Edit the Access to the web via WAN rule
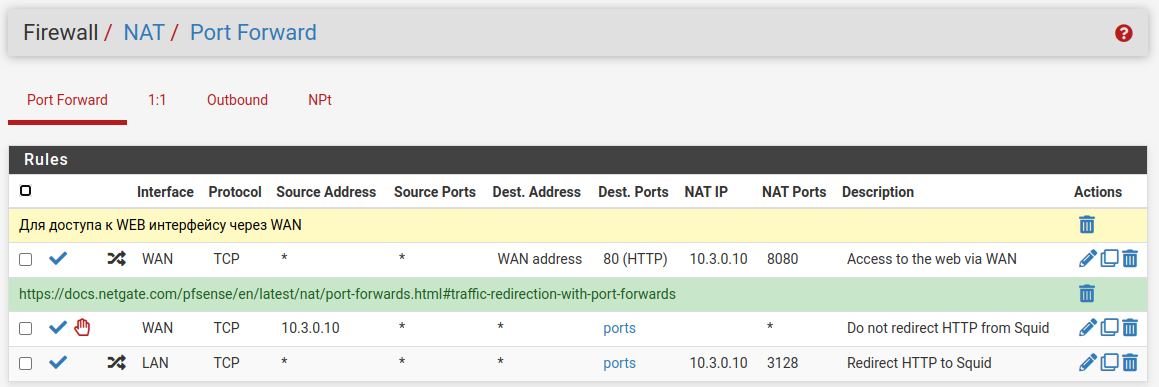 point(1087,258)
